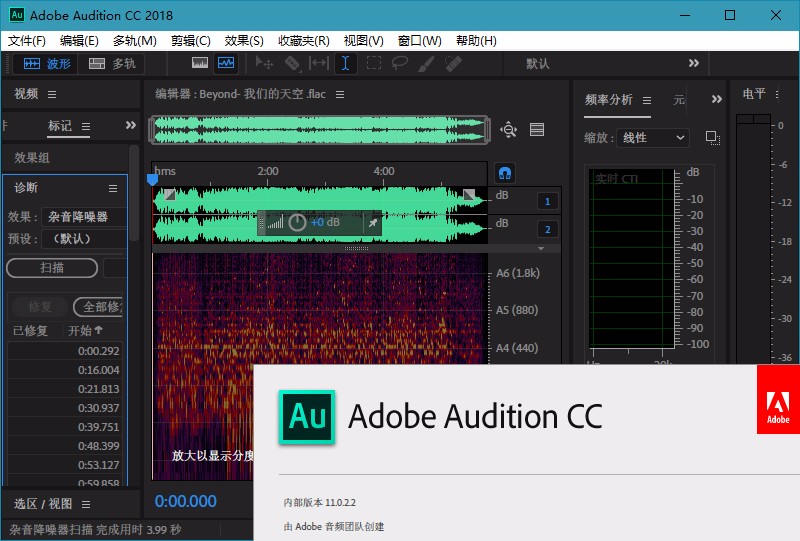The height and width of the screenshot is (541, 800).
Task: Select the Spot Healing Brush tool
Action: (x=453, y=63)
